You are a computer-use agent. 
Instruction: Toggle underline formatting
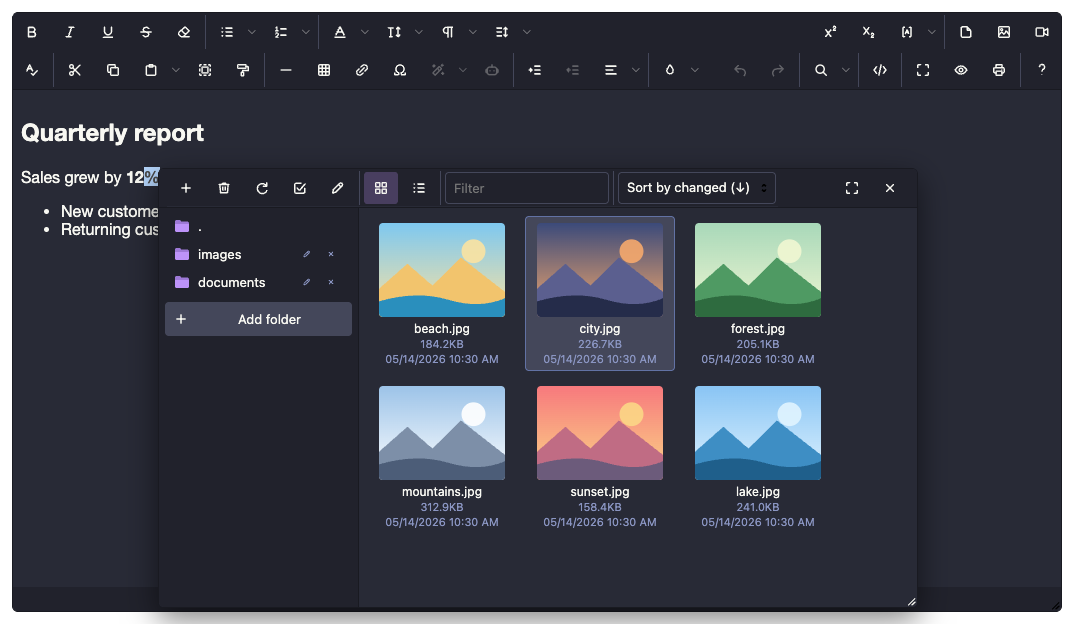(108, 32)
